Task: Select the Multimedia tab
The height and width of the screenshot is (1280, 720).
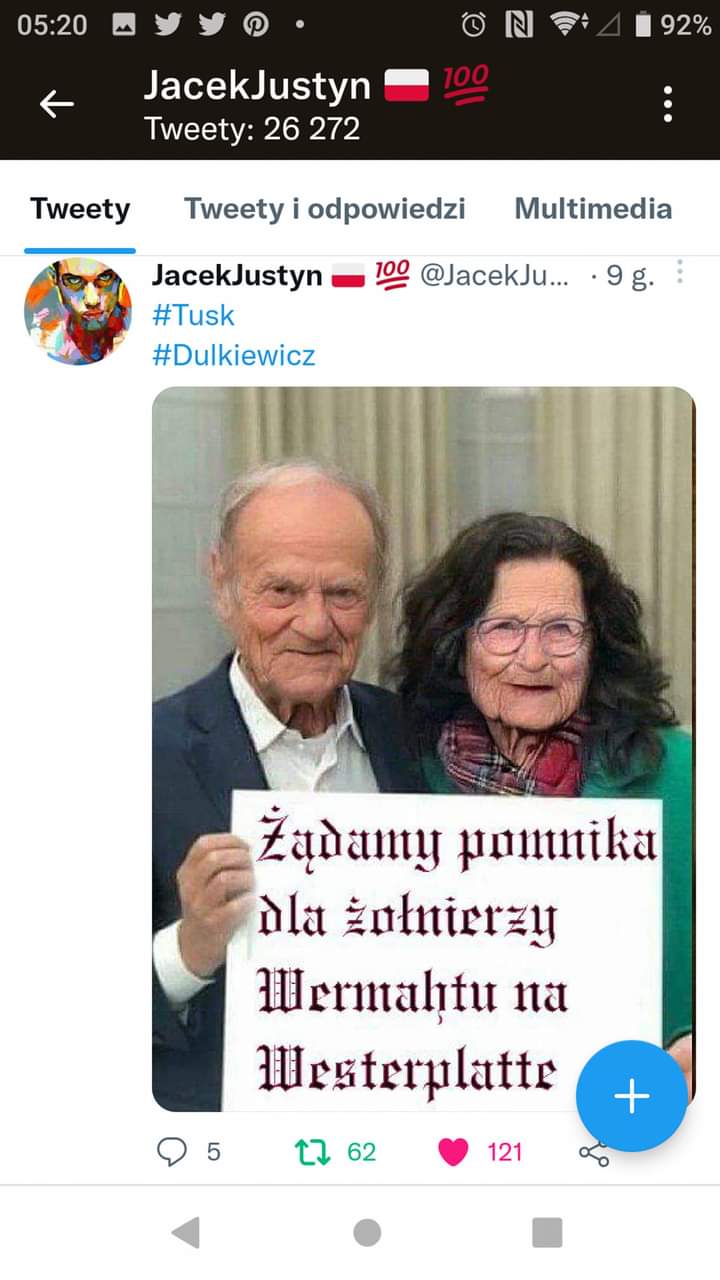Action: pos(593,209)
